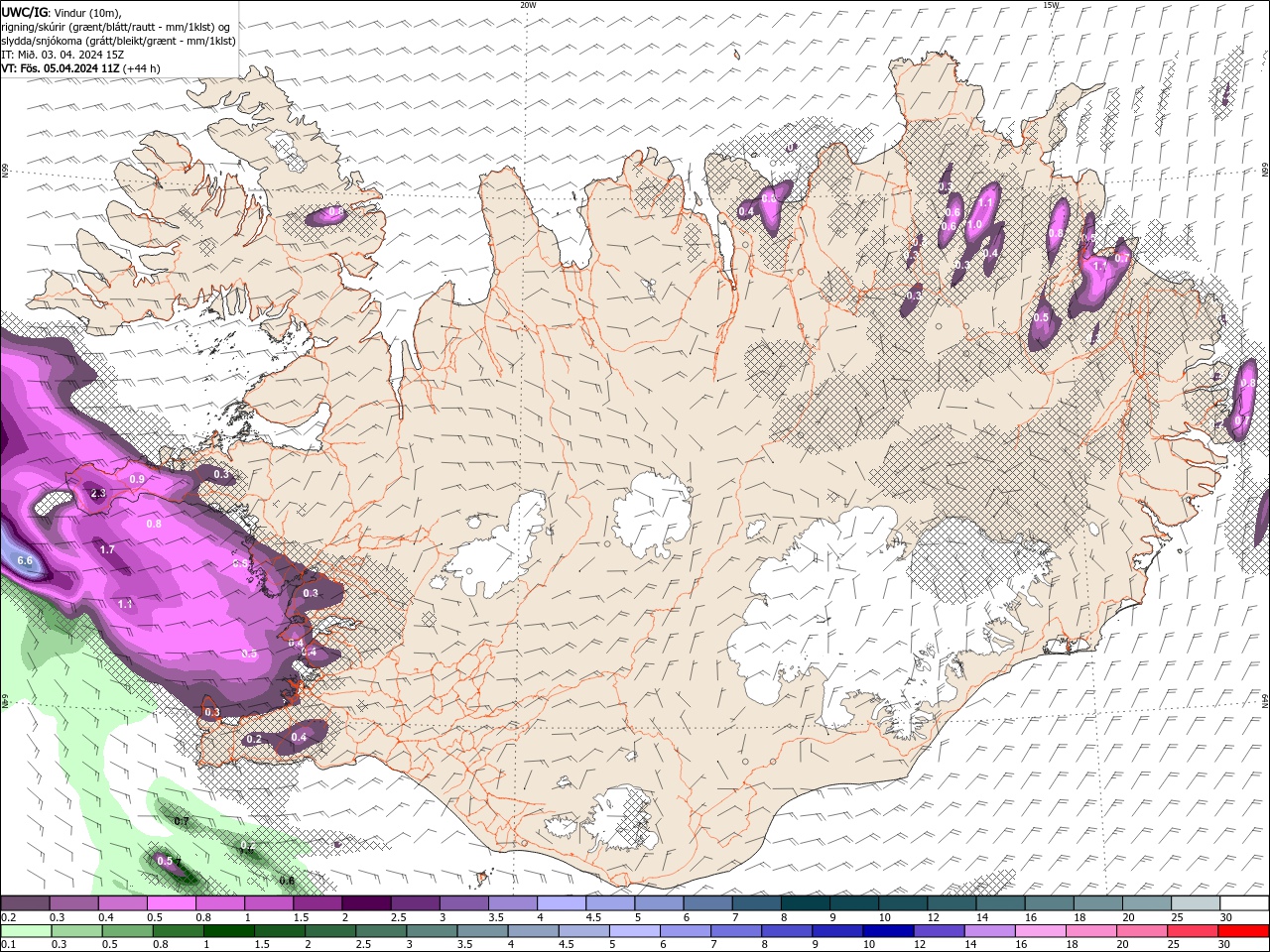The image size is (1270, 952).
Task: Pick the lower scale swatch labeled 6
Action: pos(686,930)
